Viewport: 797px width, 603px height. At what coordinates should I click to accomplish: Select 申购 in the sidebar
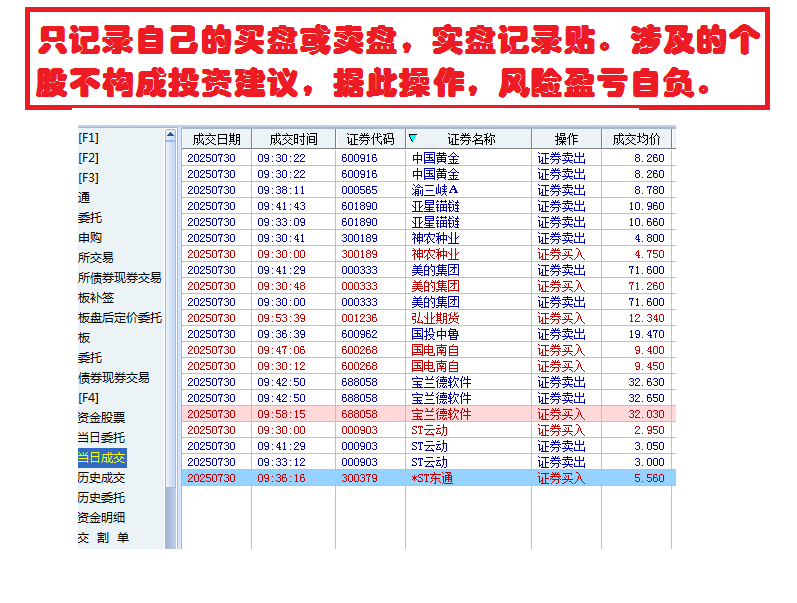(x=90, y=237)
